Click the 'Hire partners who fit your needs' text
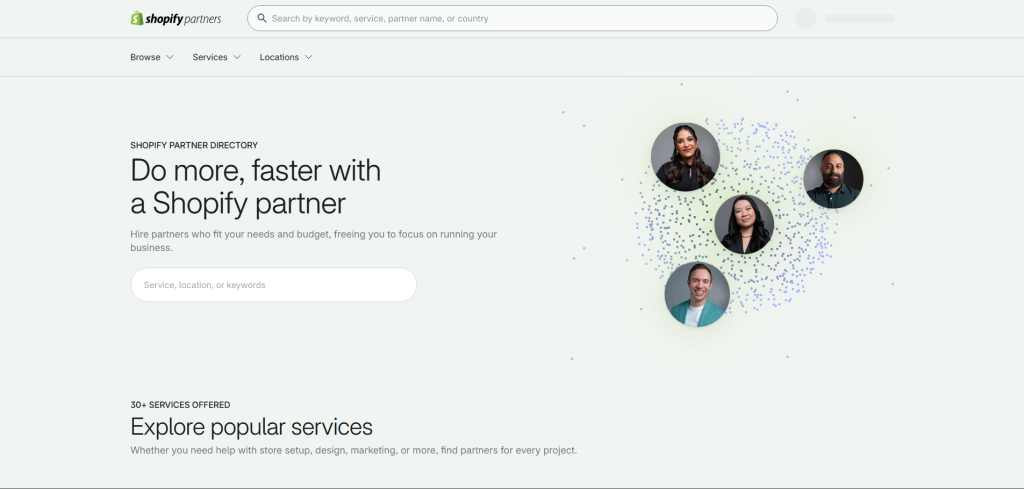Viewport: 1024px width, 489px height. (x=313, y=241)
